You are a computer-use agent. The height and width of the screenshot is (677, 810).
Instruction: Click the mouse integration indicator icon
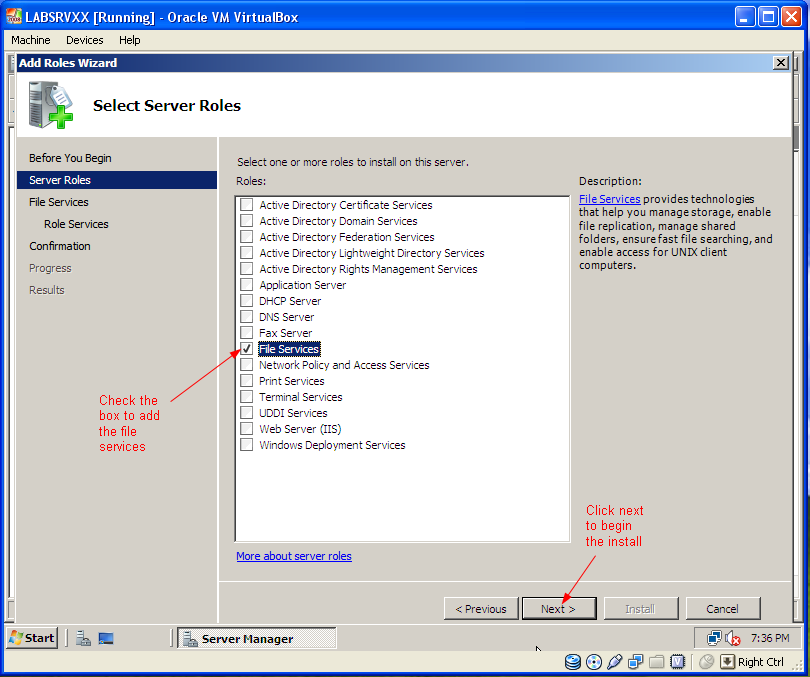(706, 662)
